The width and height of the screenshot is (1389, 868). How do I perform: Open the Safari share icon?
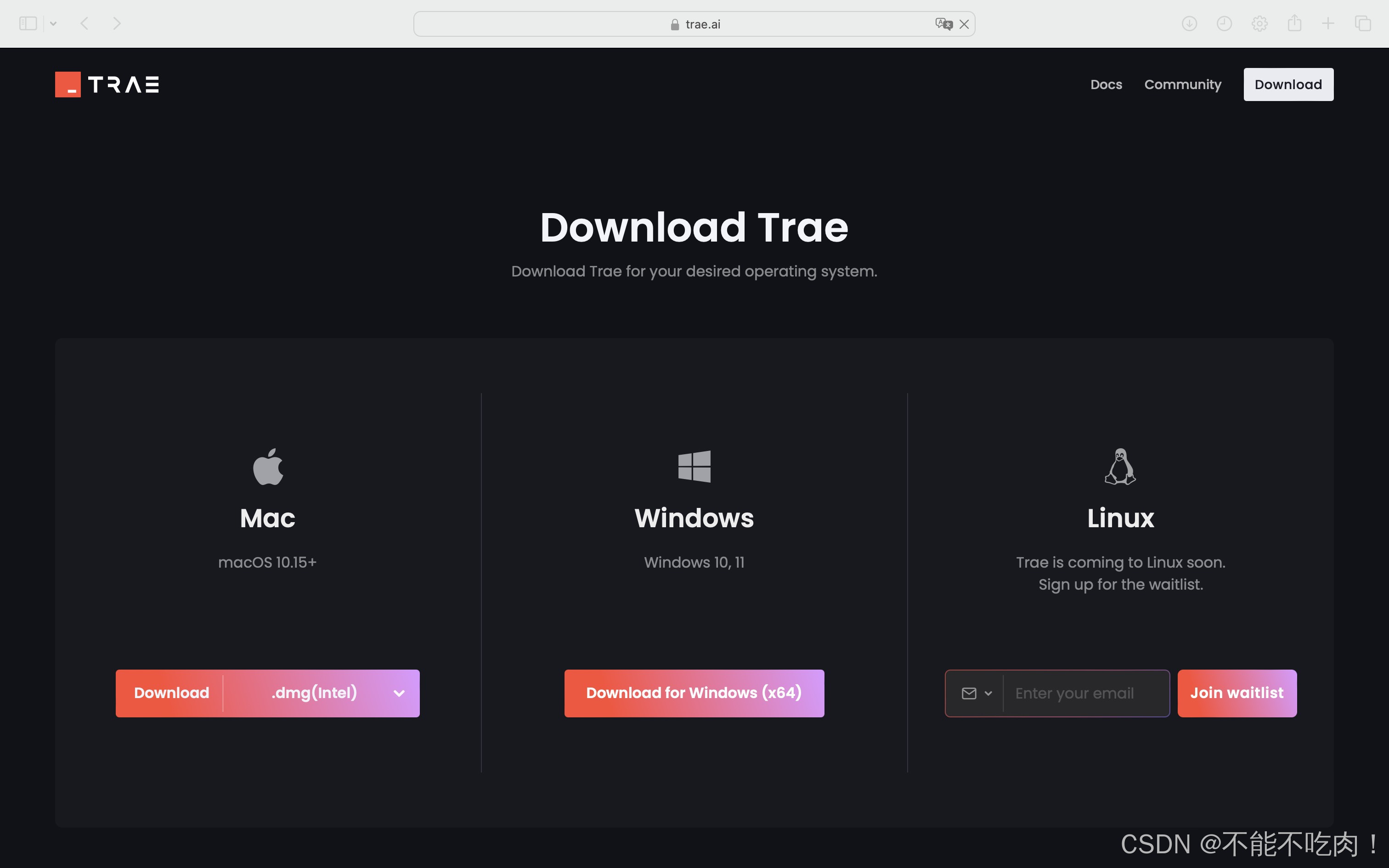(1294, 23)
